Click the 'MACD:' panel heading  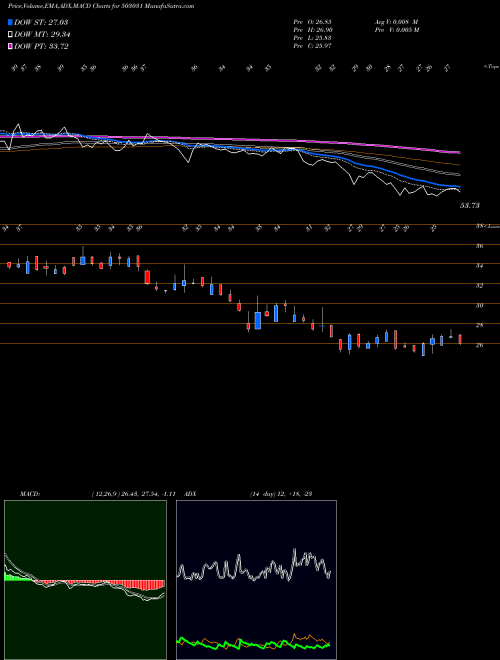(x=29, y=493)
